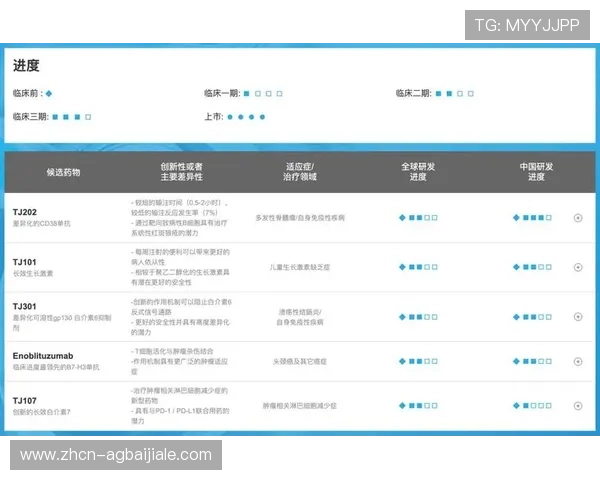Click the 临床前 legend diamond
600x480 pixels.
(x=49, y=93)
